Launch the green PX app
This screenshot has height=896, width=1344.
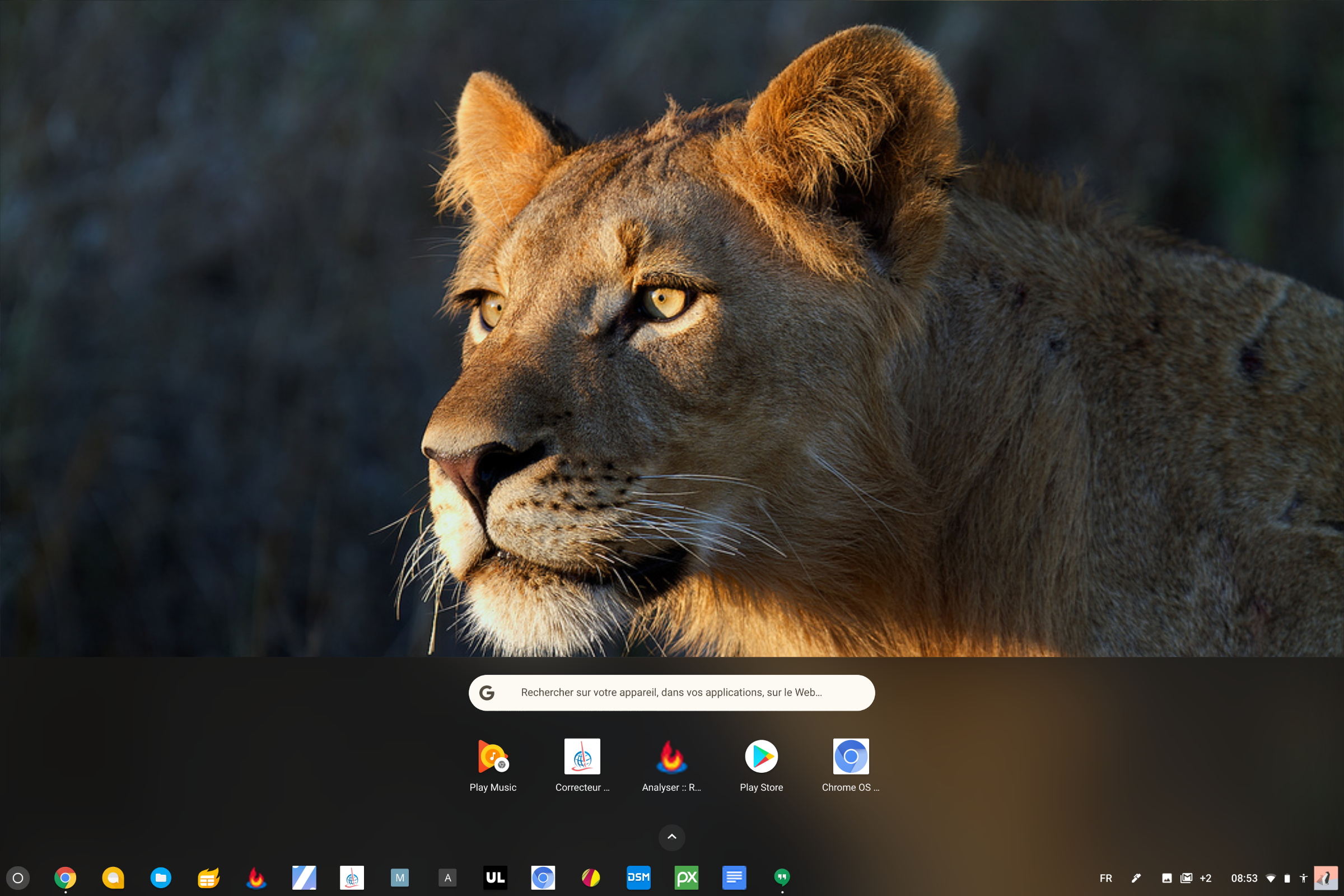click(x=687, y=878)
